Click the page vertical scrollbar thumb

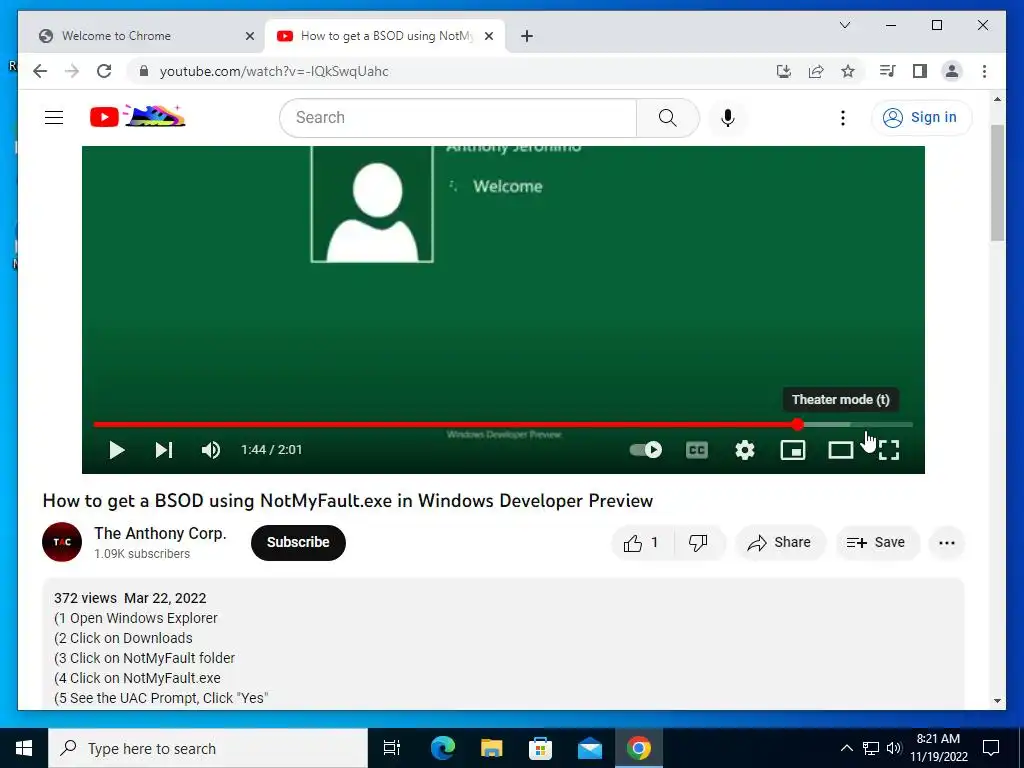coord(997,183)
